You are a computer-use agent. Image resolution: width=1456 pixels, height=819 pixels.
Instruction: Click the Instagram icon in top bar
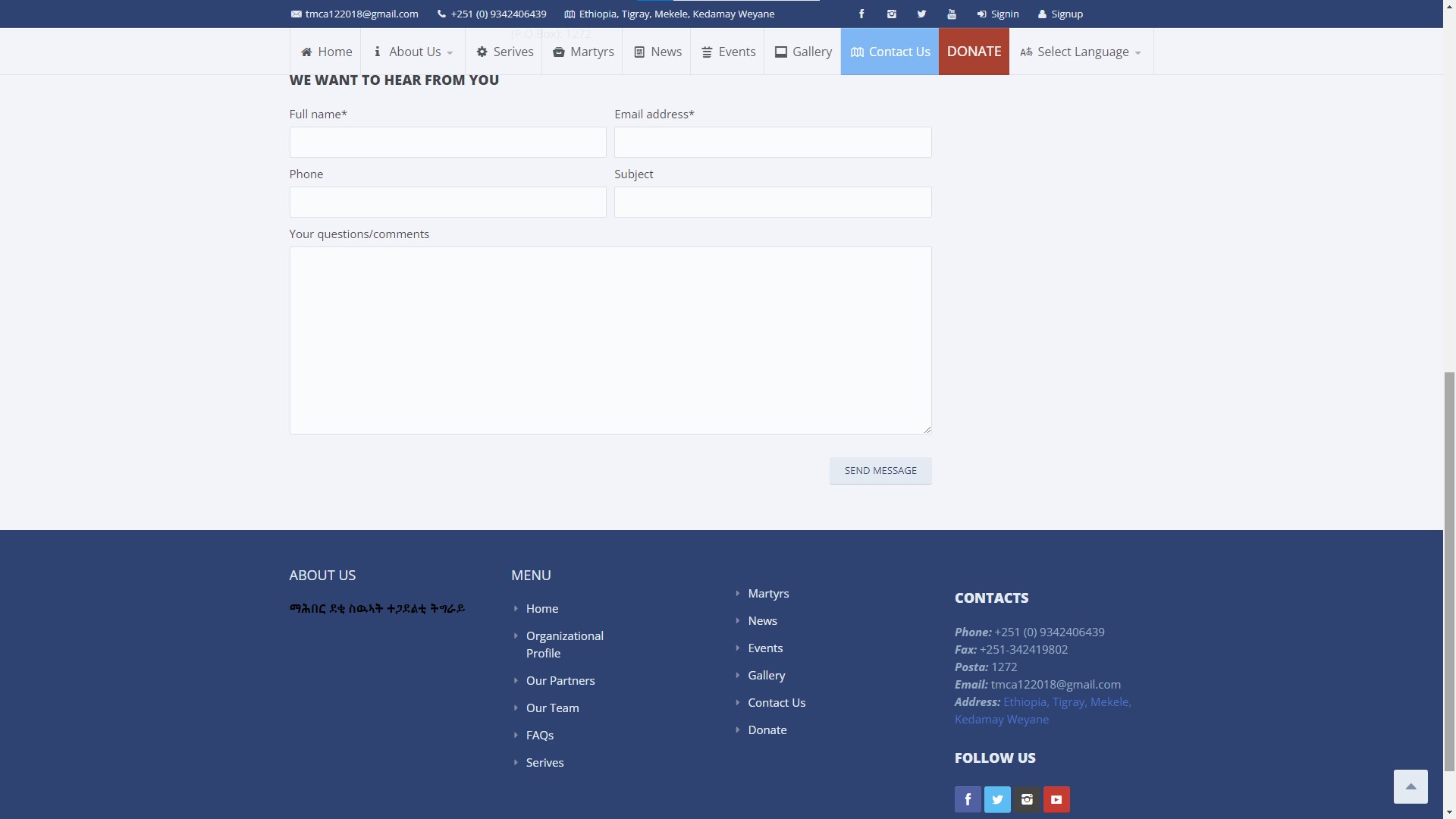892,14
